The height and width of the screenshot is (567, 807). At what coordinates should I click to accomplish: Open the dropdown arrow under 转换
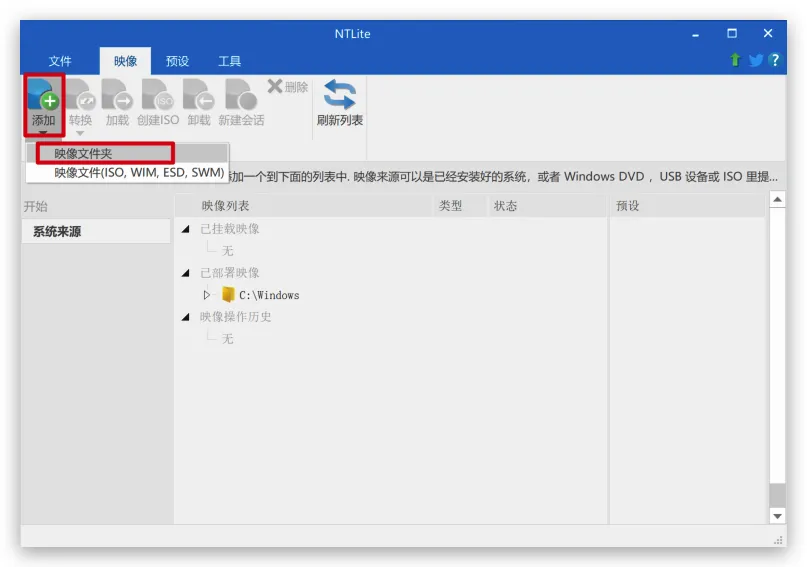pyautogui.click(x=80, y=133)
